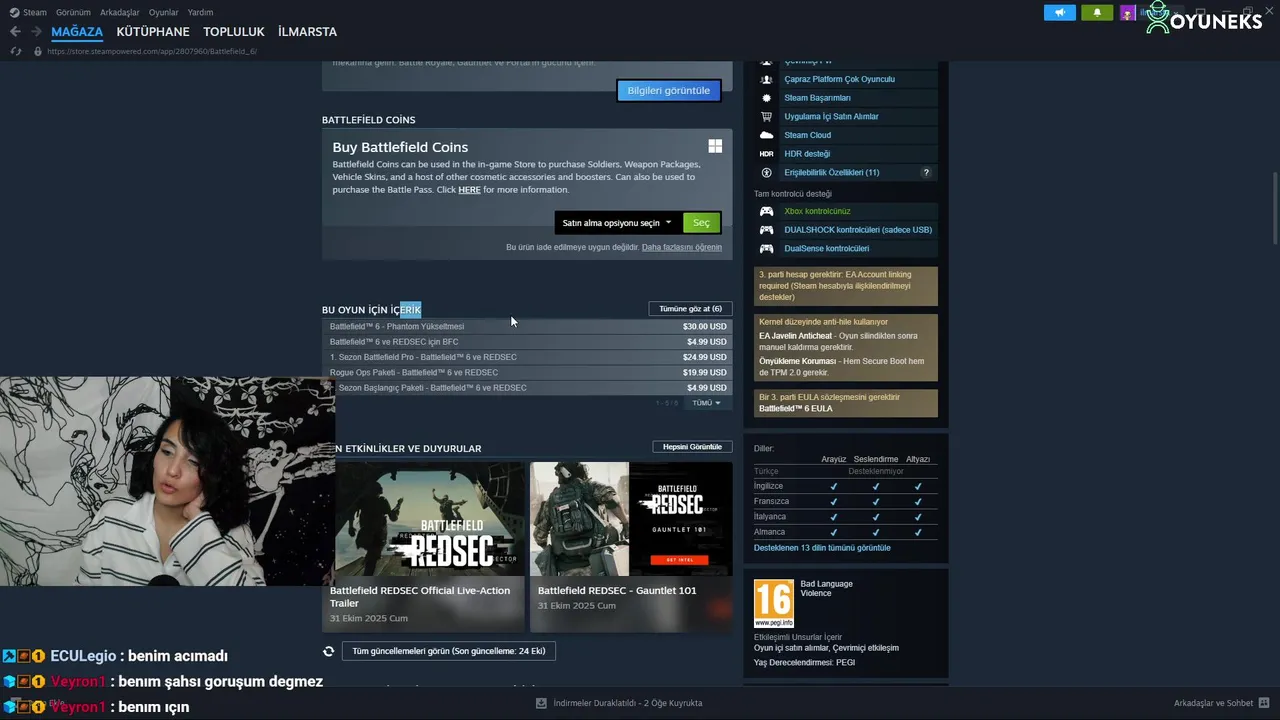The height and width of the screenshot is (720, 1280).
Task: Open the Rogue Ops Paketi DLC row
Action: tap(527, 372)
